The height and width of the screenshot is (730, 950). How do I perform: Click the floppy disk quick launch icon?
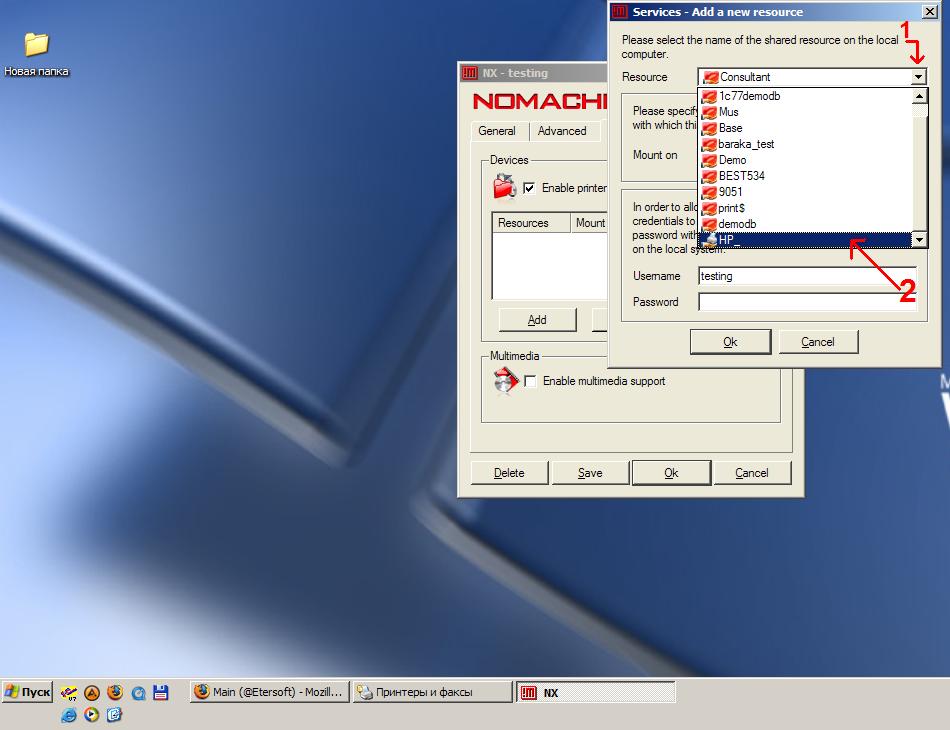click(x=160, y=692)
